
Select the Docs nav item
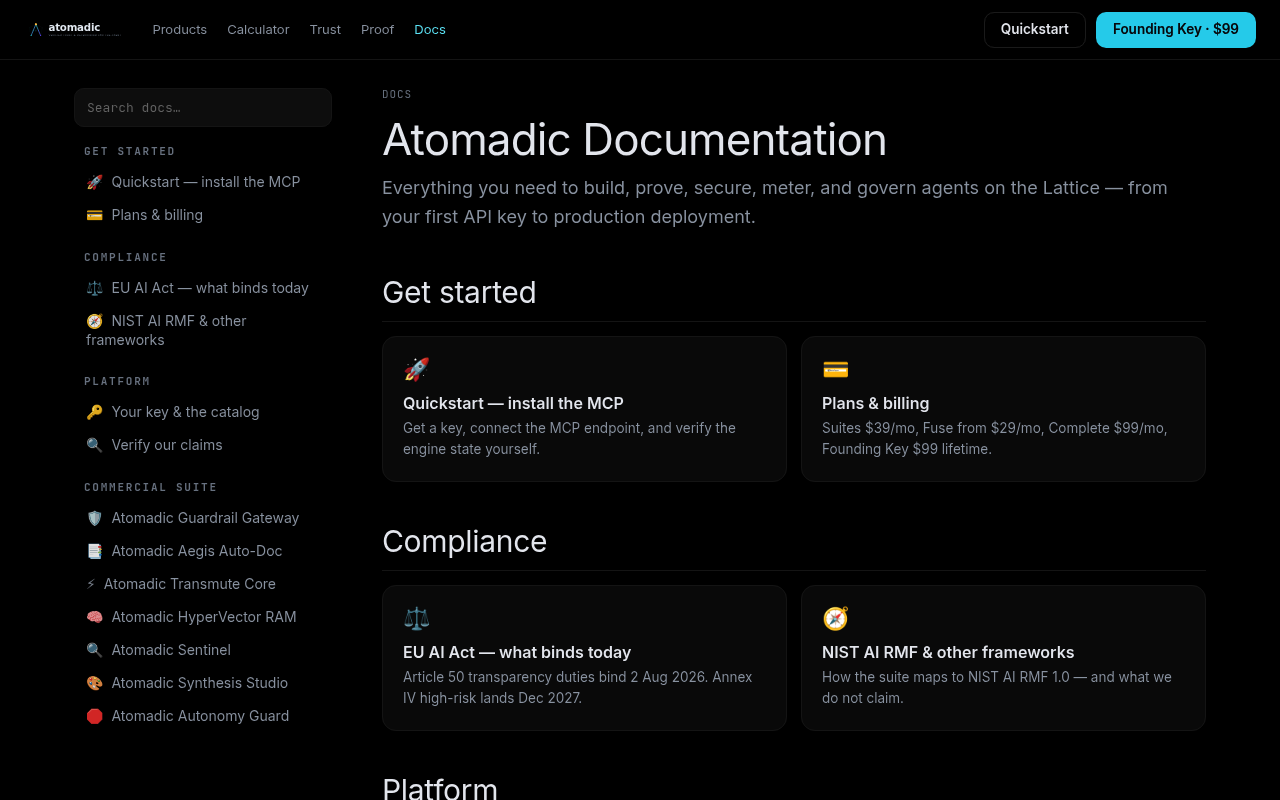[430, 30]
